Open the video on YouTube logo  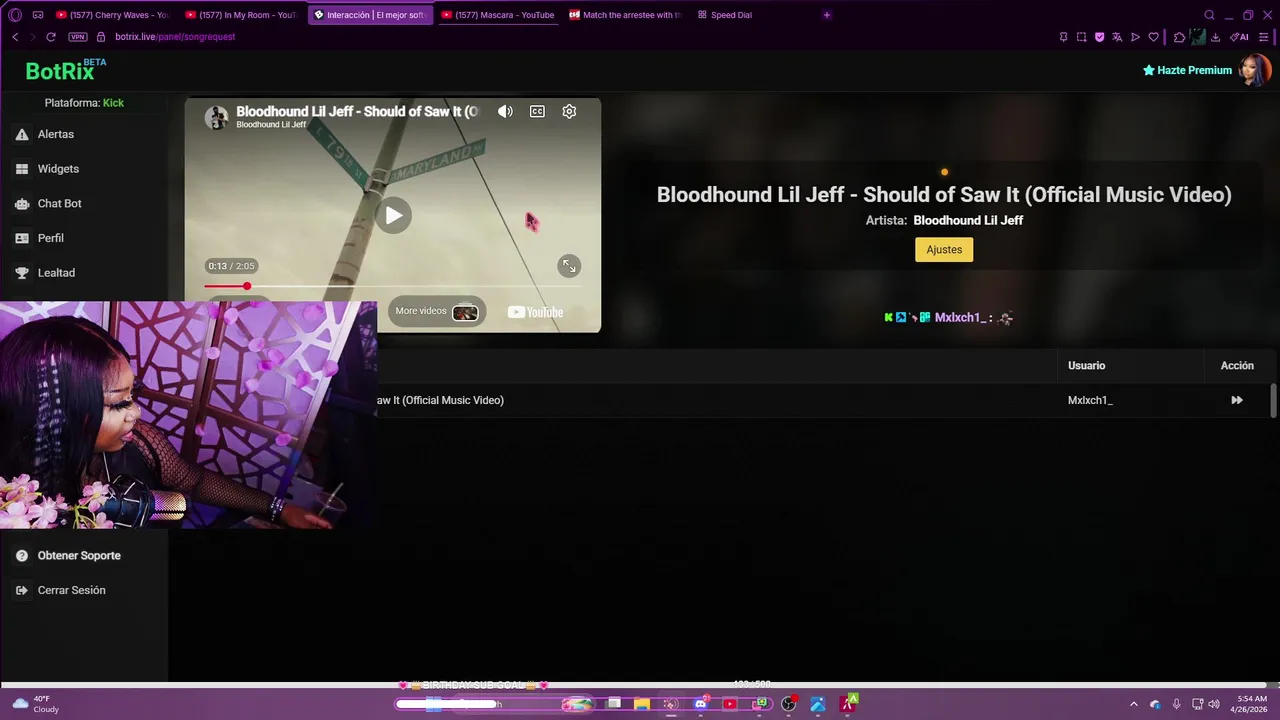pyautogui.click(x=535, y=312)
